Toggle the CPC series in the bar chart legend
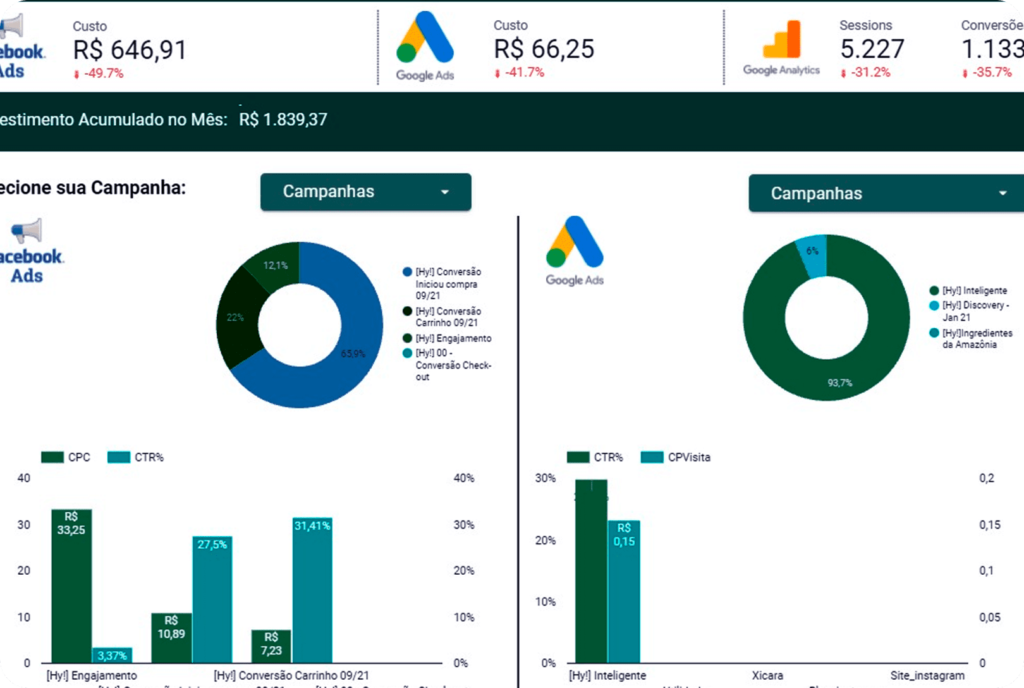This screenshot has width=1024, height=688. click(66, 457)
